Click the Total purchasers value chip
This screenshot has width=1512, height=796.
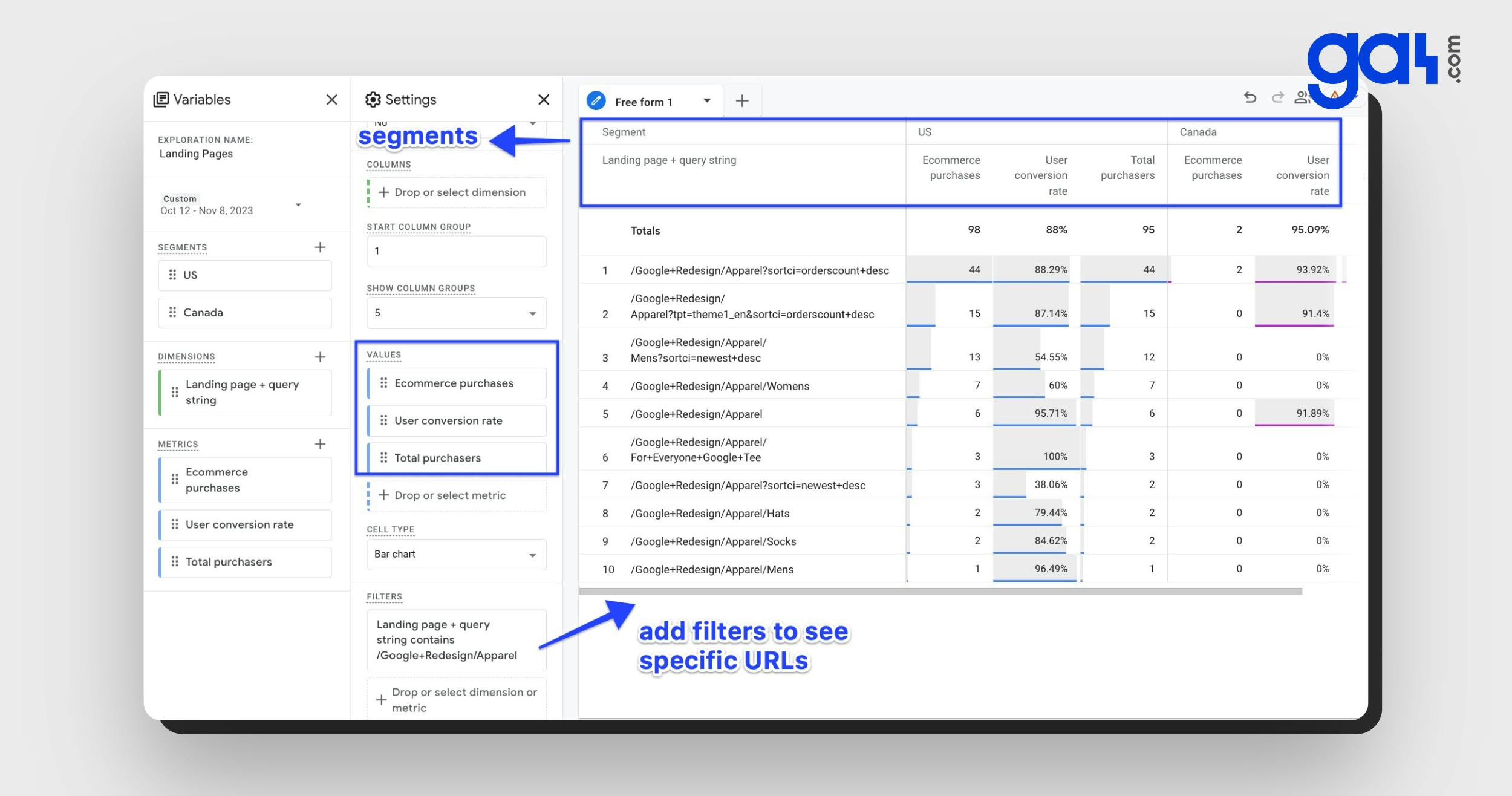[x=457, y=458]
